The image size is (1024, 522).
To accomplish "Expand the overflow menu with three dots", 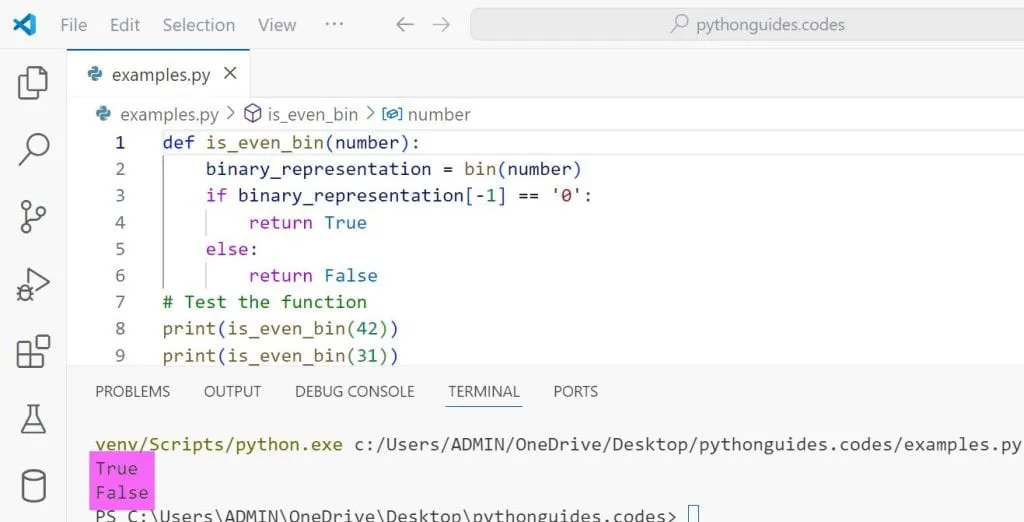I will [334, 25].
